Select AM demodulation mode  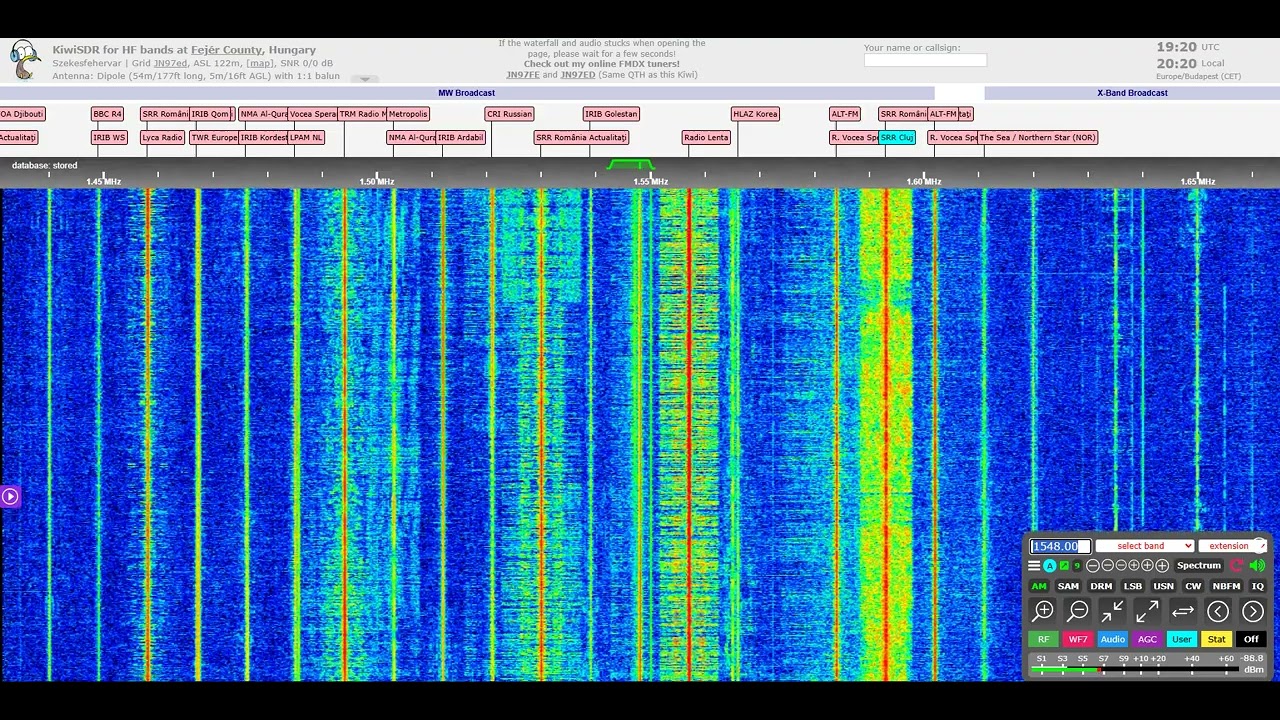tap(1039, 586)
